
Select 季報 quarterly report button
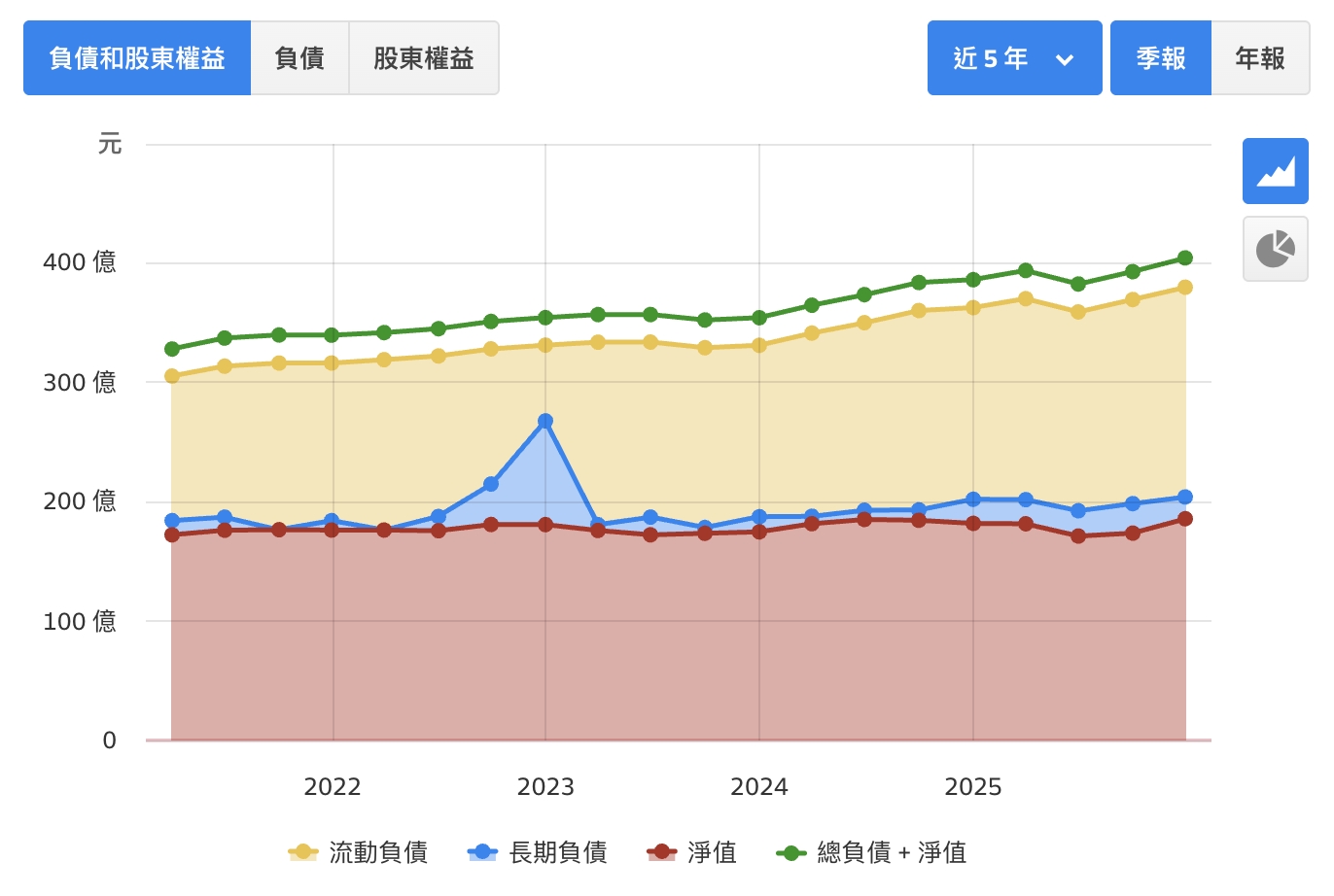point(1161,58)
